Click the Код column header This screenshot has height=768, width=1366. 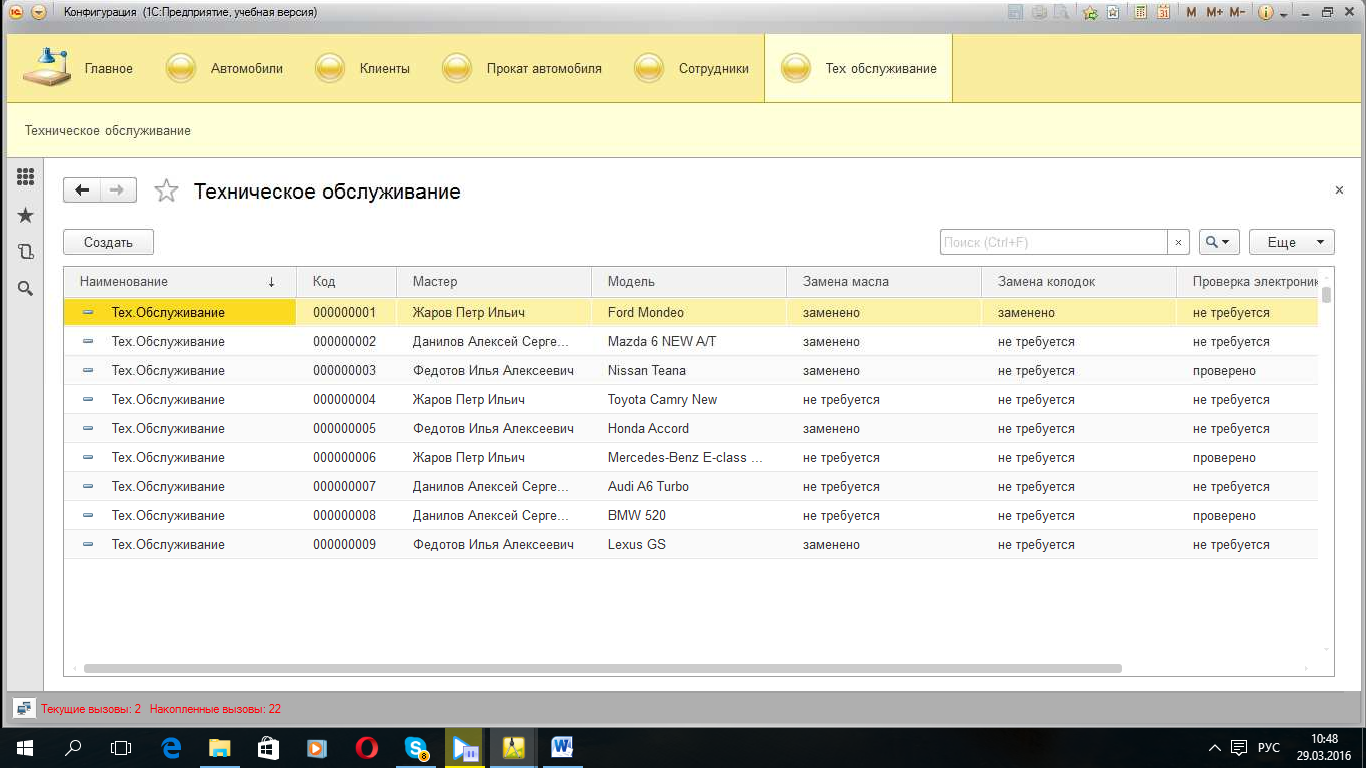coord(347,282)
